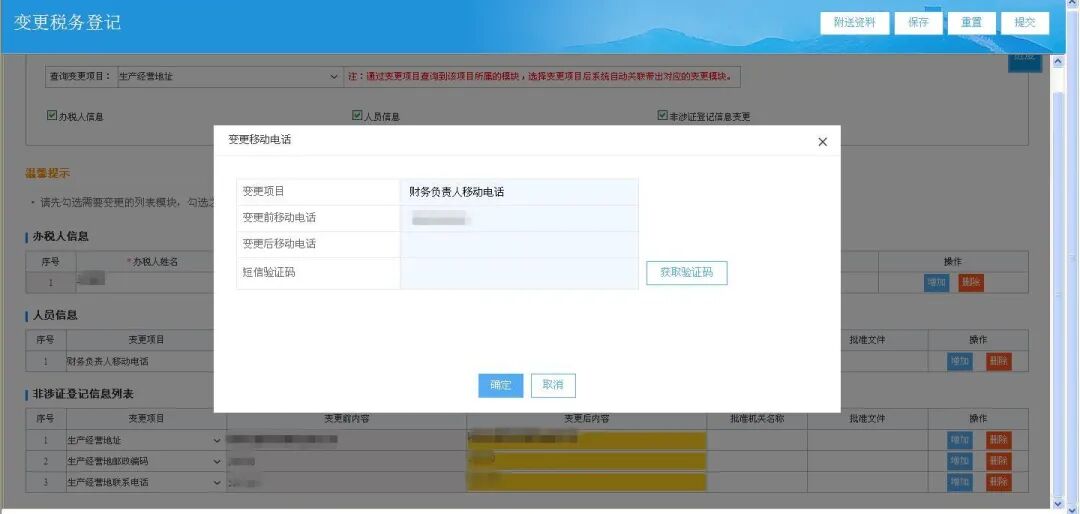This screenshot has width=1080, height=514.
Task: Focus the 变更后移动电话 input field
Action: click(x=519, y=245)
